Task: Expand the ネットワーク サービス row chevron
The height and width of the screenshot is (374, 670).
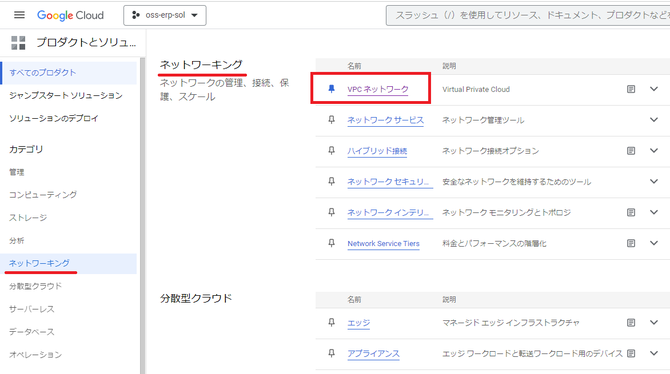Action: pyautogui.click(x=654, y=120)
